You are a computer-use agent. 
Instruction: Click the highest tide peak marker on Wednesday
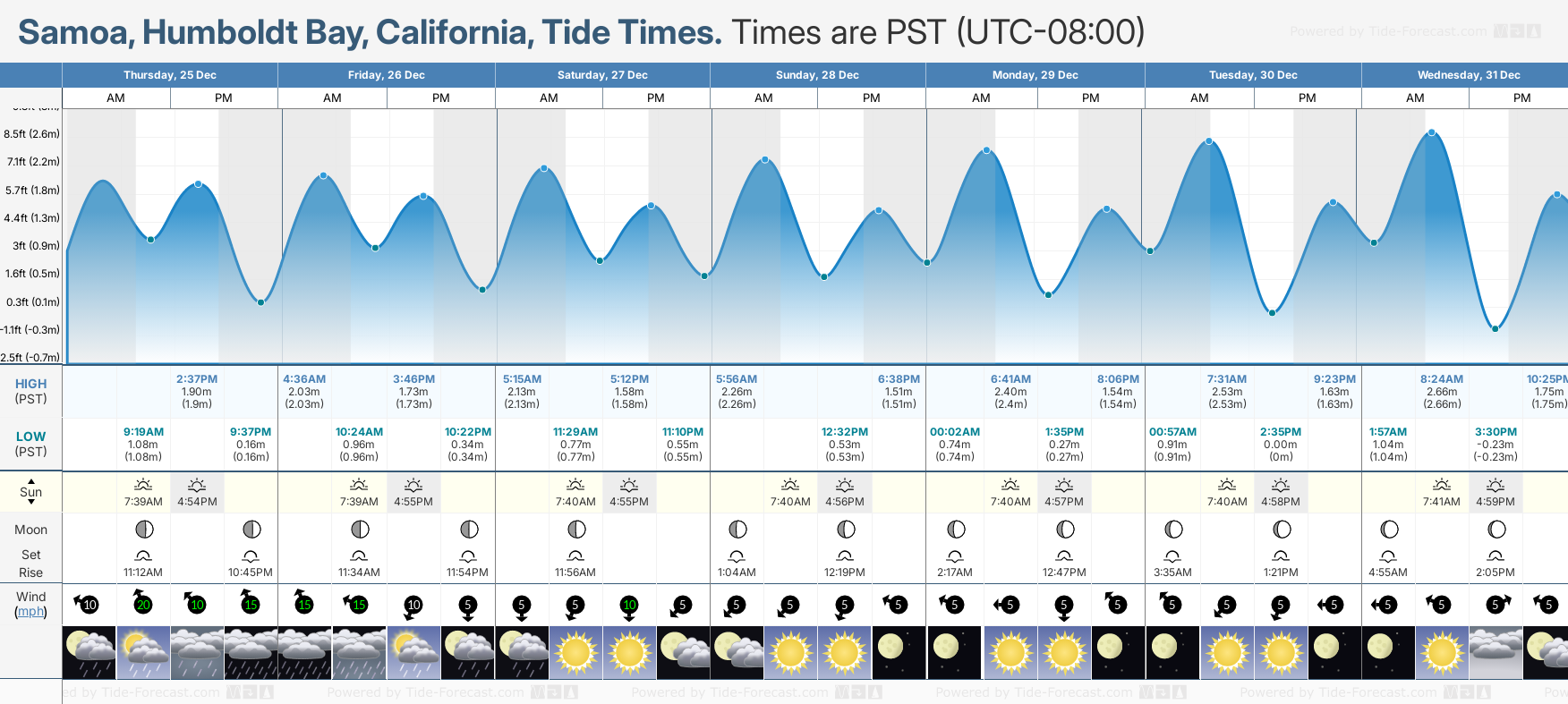click(x=1432, y=132)
